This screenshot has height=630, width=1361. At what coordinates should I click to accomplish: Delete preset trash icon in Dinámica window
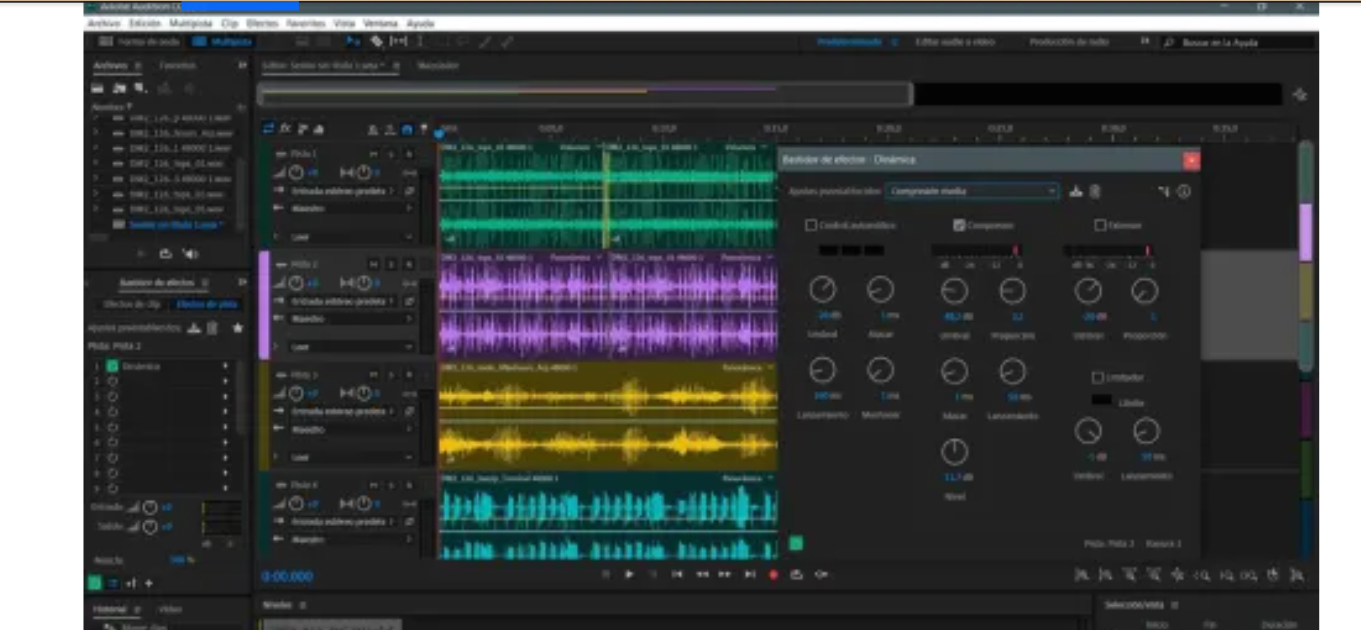point(1095,191)
